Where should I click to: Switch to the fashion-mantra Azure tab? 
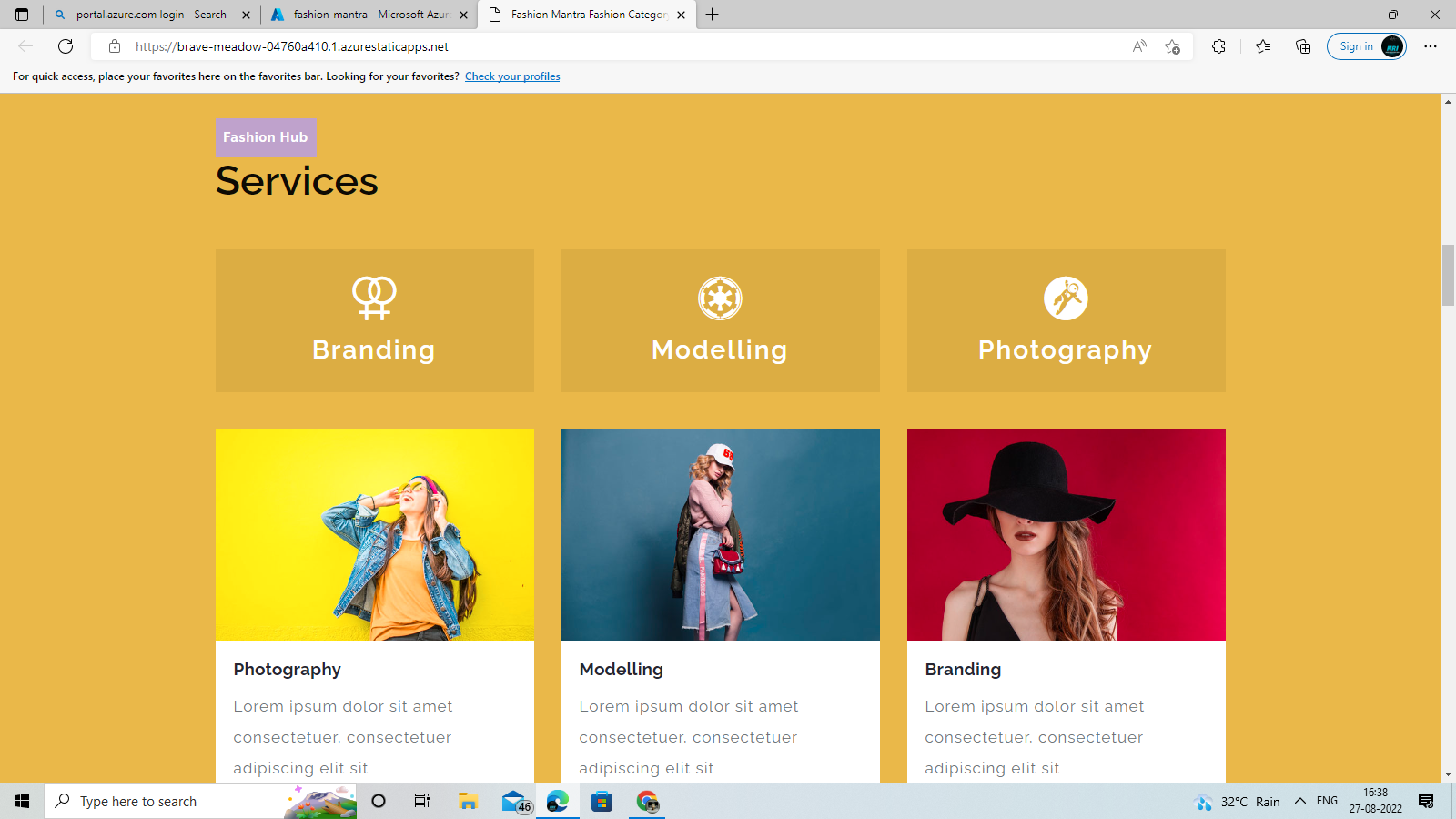(x=368, y=15)
